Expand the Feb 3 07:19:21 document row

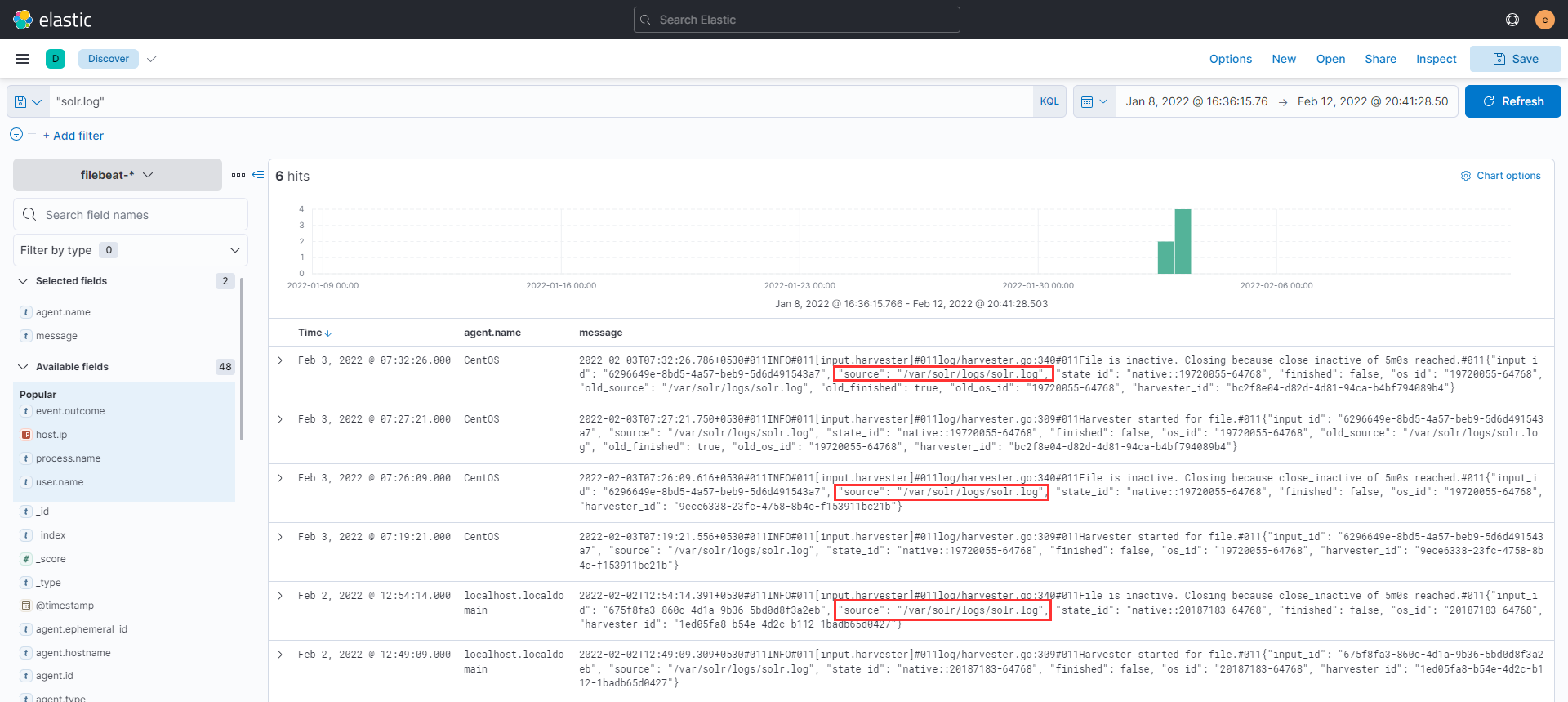(280, 537)
